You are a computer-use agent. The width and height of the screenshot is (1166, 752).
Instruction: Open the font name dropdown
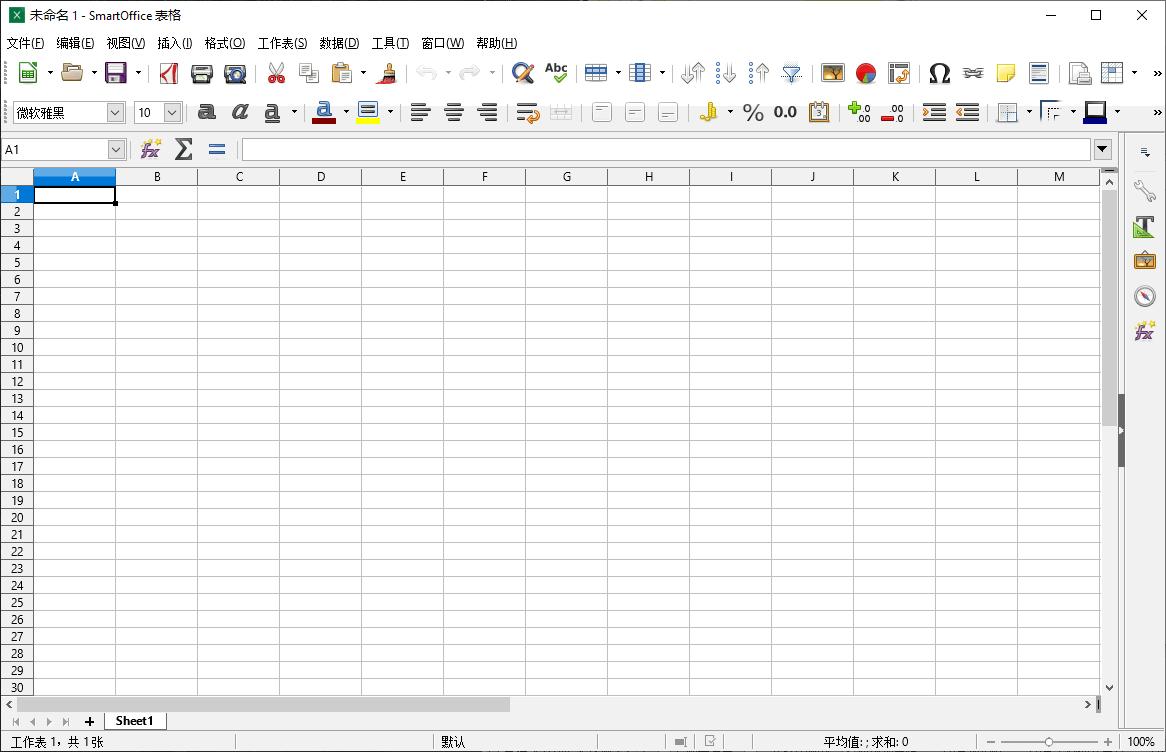[x=115, y=112]
